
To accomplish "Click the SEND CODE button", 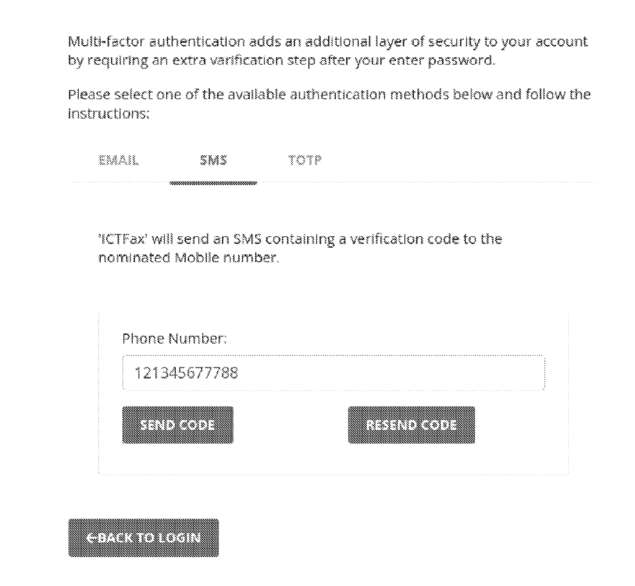I will [177, 425].
